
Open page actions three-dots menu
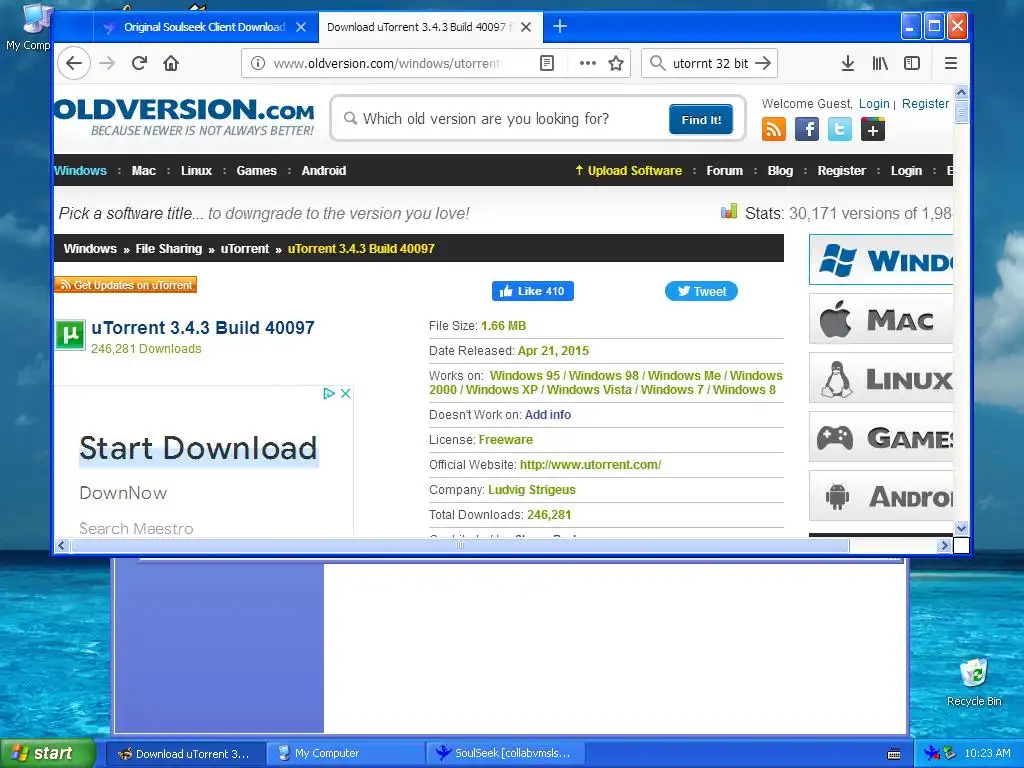tap(588, 63)
